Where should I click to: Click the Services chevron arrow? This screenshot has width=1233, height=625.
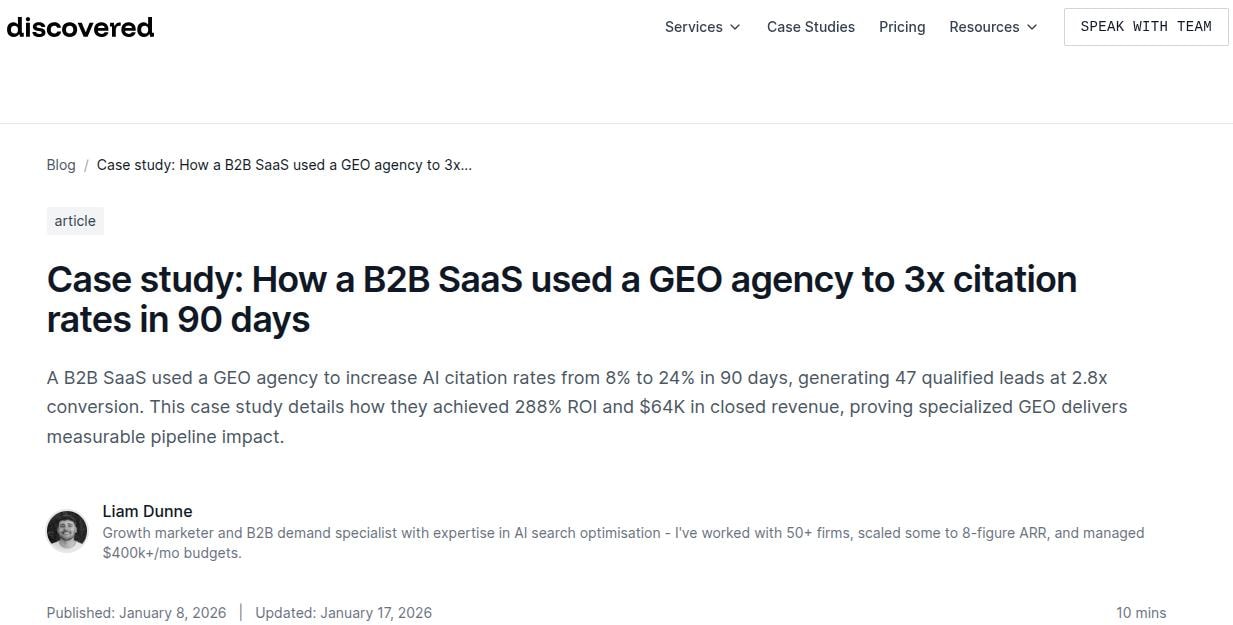(x=735, y=27)
